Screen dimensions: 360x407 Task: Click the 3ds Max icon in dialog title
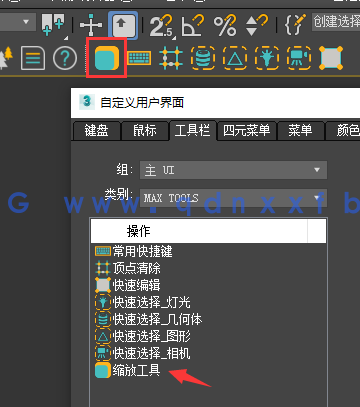click(x=87, y=102)
